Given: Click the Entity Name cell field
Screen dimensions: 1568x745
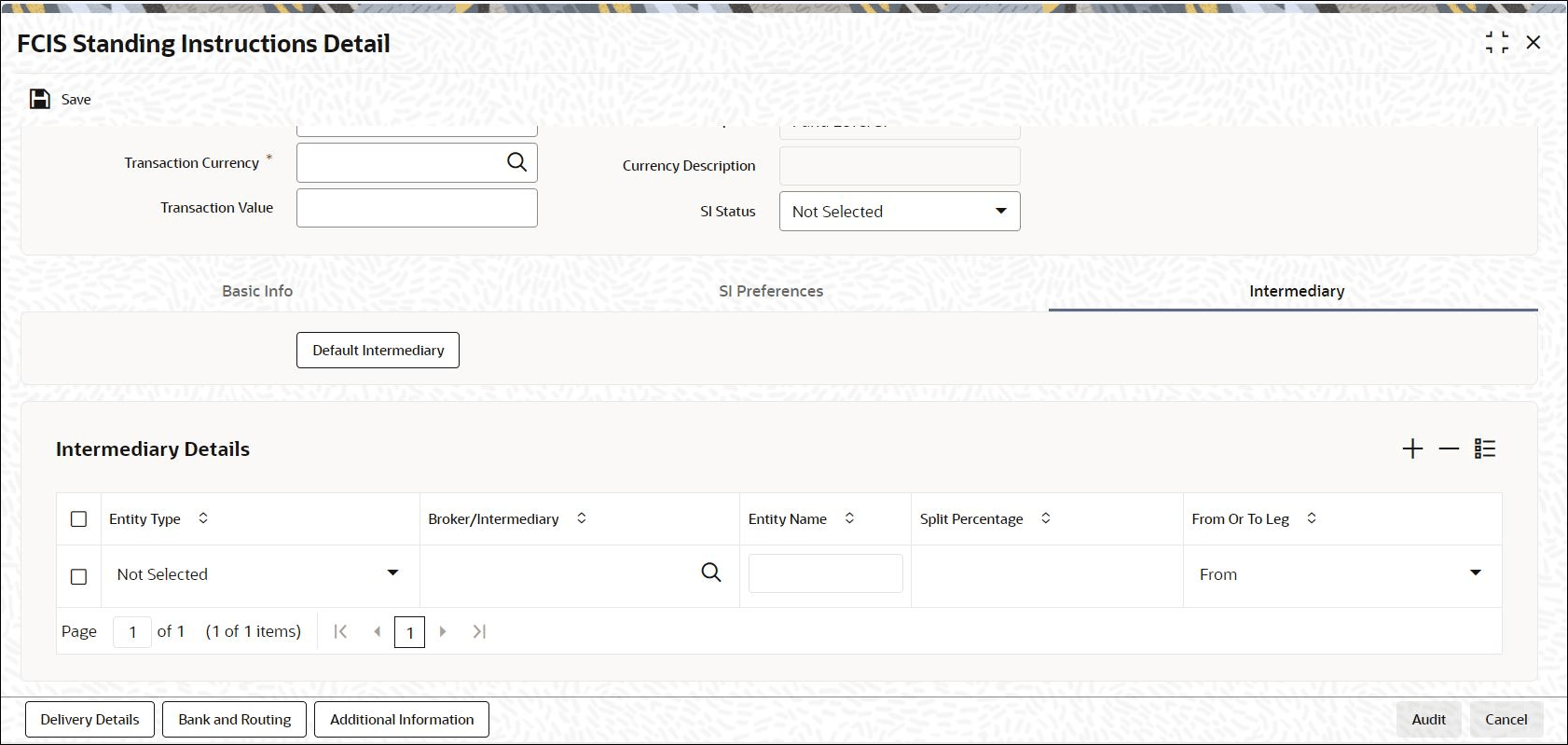Looking at the screenshot, I should [x=826, y=573].
